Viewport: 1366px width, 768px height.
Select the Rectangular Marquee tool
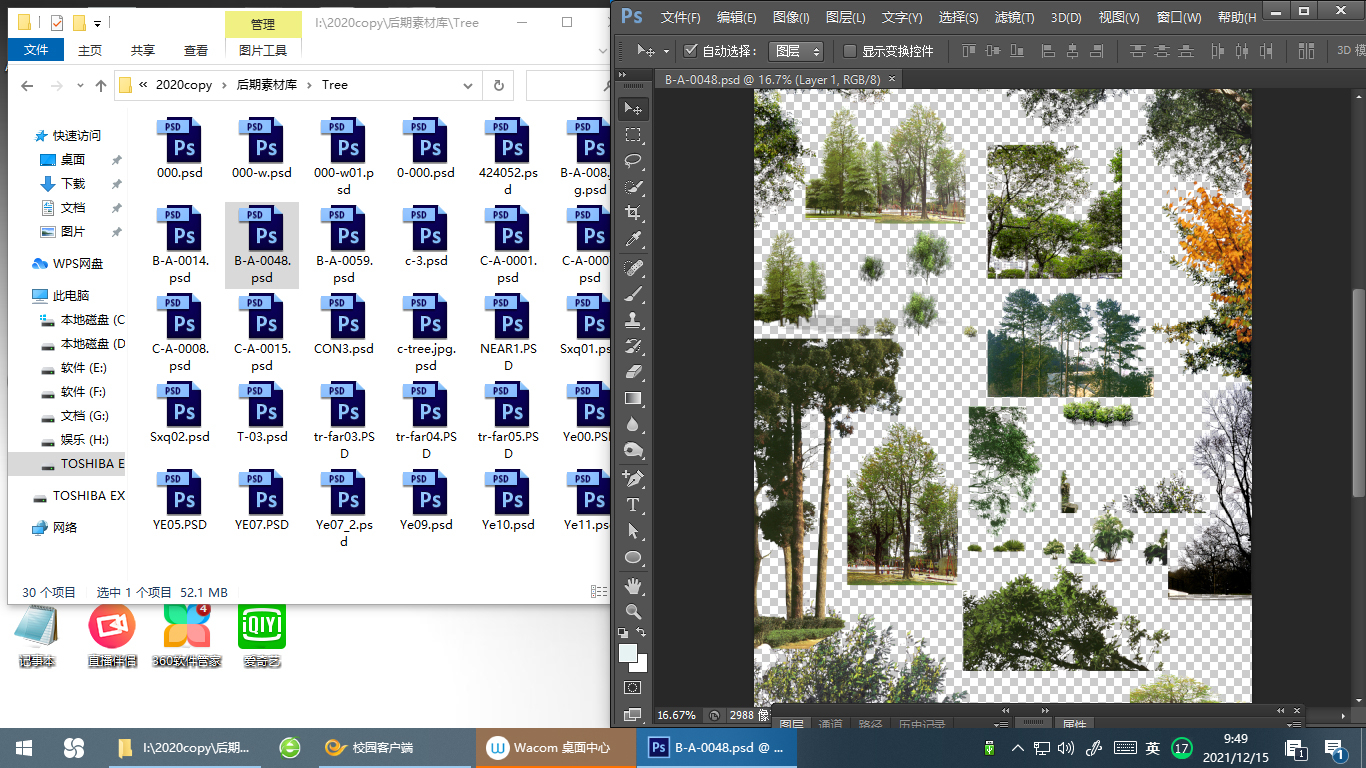click(633, 135)
